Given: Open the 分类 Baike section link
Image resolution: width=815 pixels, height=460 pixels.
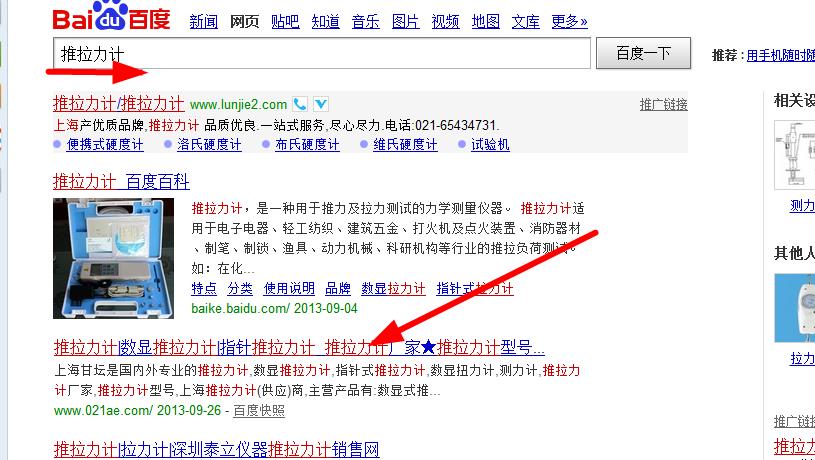Looking at the screenshot, I should pyautogui.click(x=240, y=288).
